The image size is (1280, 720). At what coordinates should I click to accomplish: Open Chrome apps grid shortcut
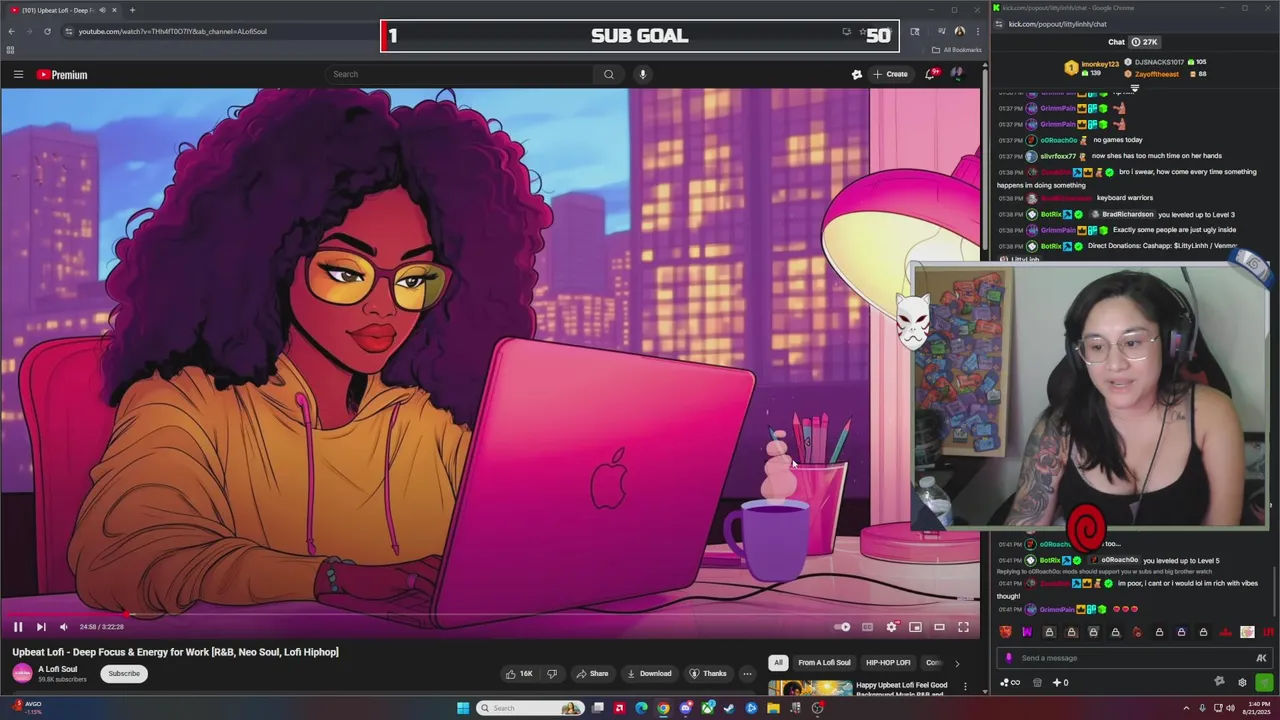point(10,50)
